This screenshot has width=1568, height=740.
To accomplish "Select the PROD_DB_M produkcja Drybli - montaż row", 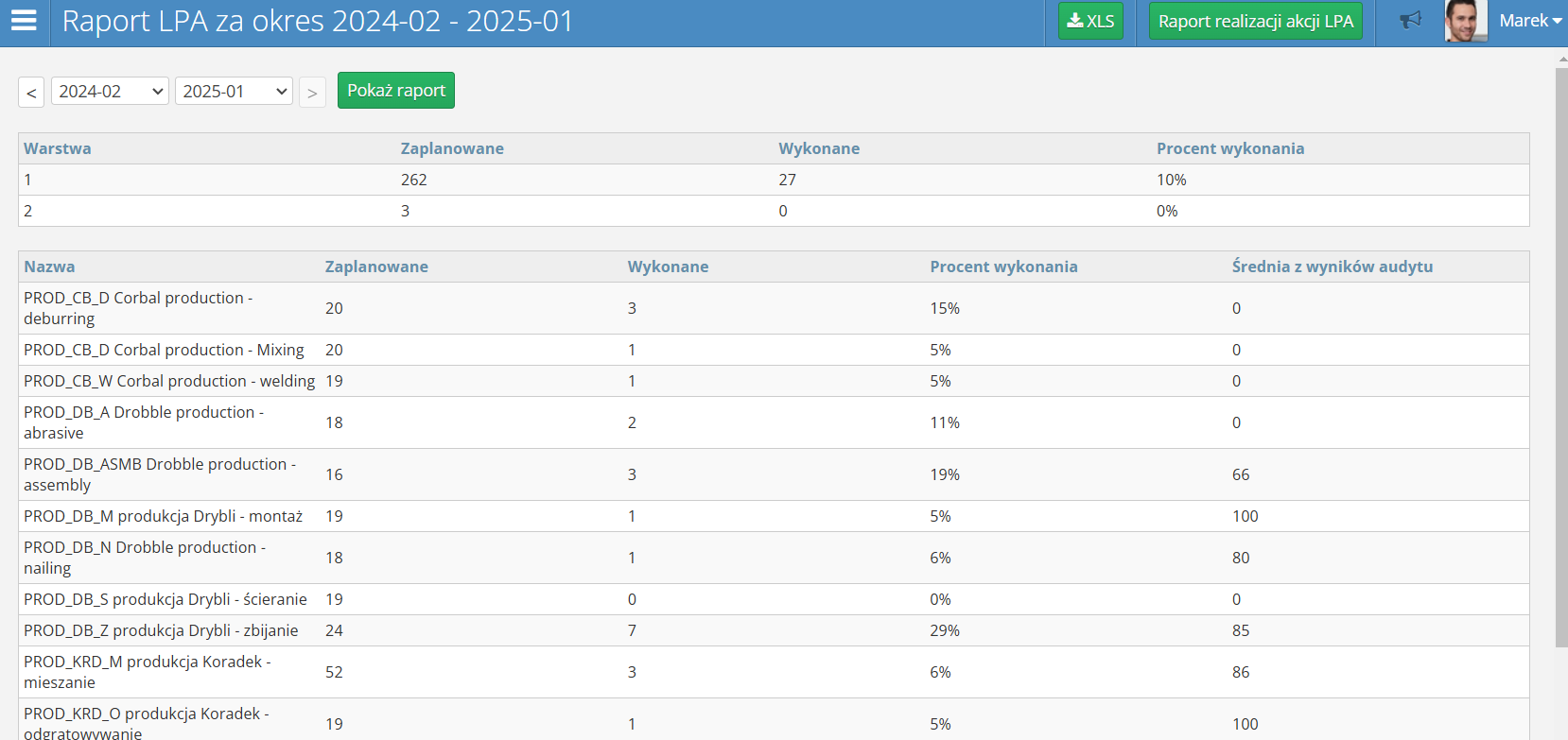I will [163, 516].
